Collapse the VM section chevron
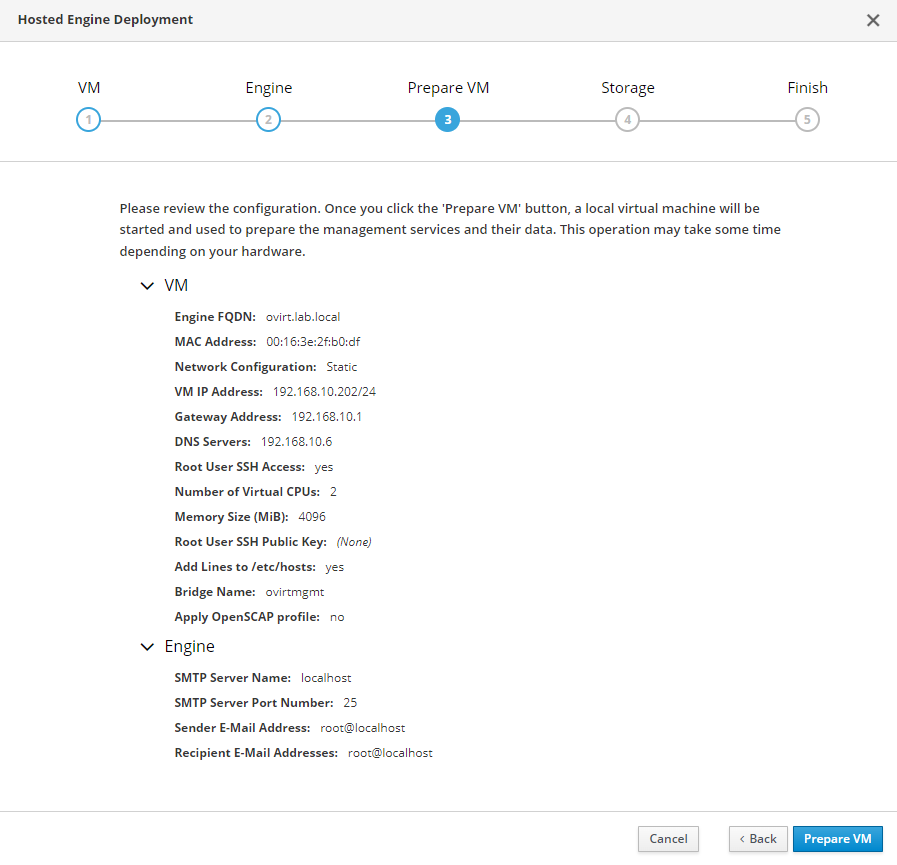 click(x=148, y=286)
